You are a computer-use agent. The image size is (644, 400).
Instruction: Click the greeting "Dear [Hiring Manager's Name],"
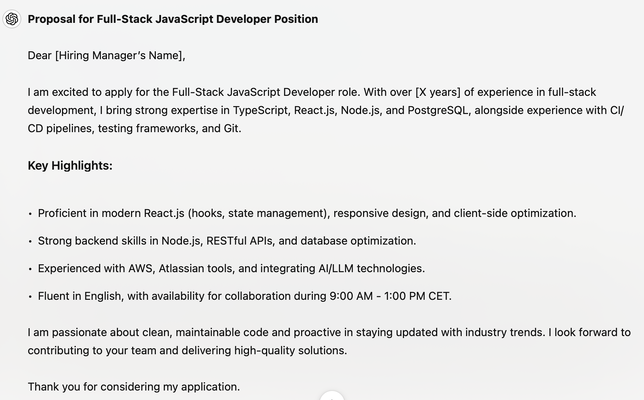click(106, 55)
